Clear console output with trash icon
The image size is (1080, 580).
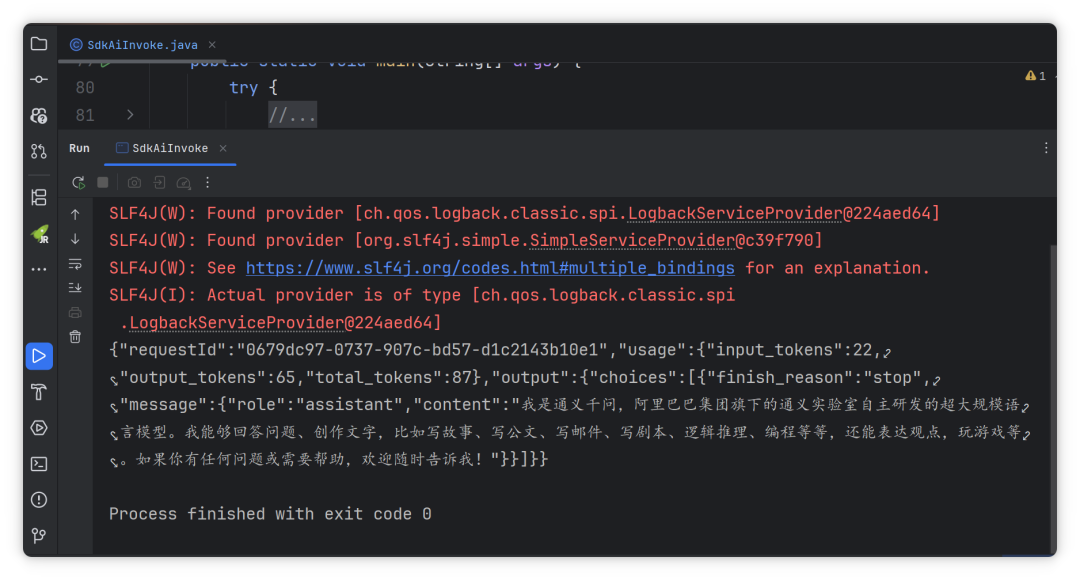coord(75,337)
